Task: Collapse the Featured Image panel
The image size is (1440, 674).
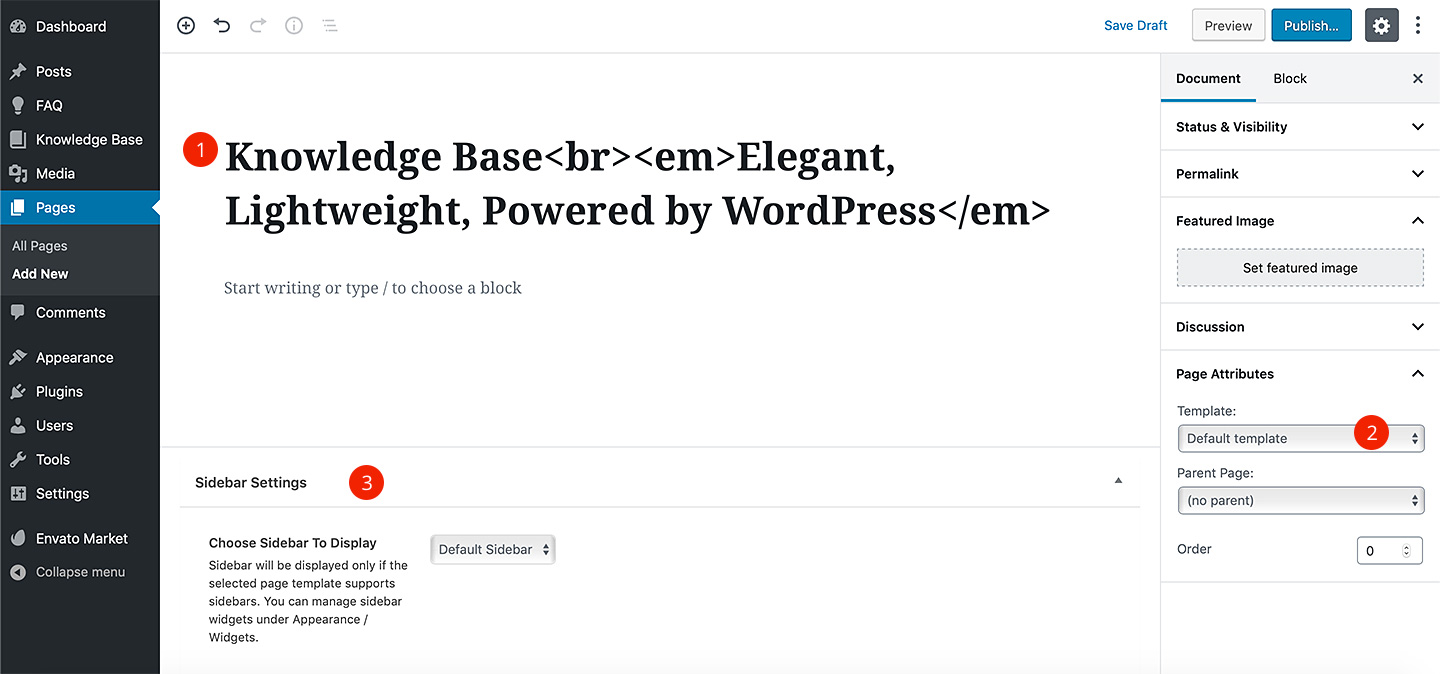Action: 1417,221
